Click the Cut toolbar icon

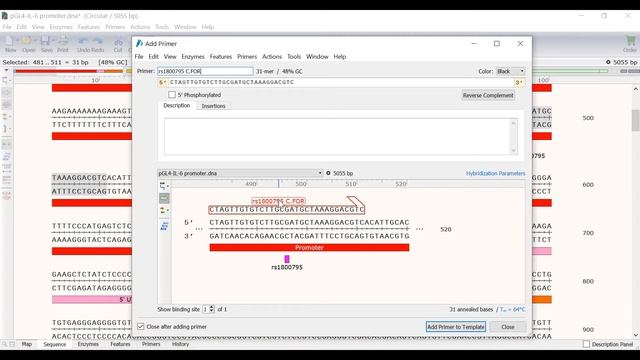(118, 44)
